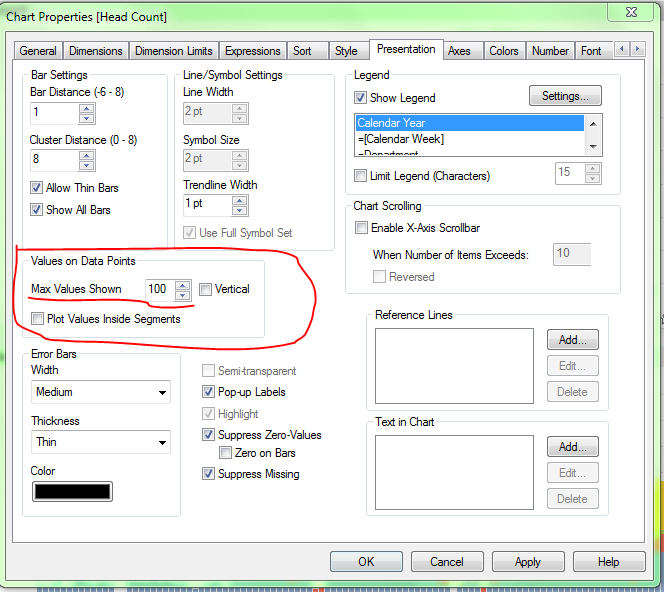Enable Vertical values checkbox
Screen dimensions: 664x592
205,289
